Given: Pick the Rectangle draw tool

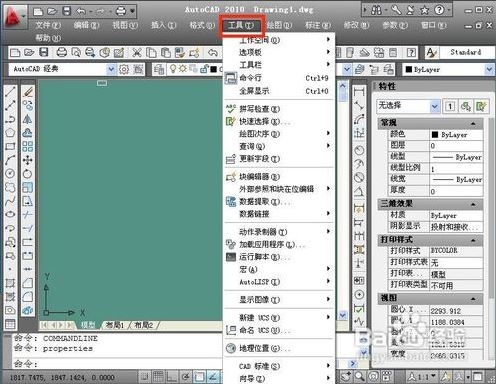Looking at the screenshot, I should [10, 146].
